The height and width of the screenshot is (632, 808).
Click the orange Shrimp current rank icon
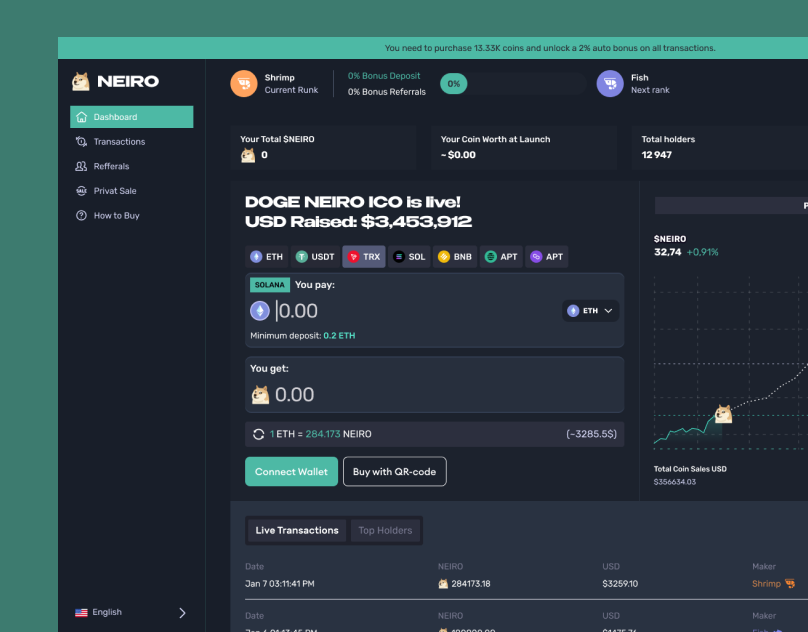tap(244, 84)
